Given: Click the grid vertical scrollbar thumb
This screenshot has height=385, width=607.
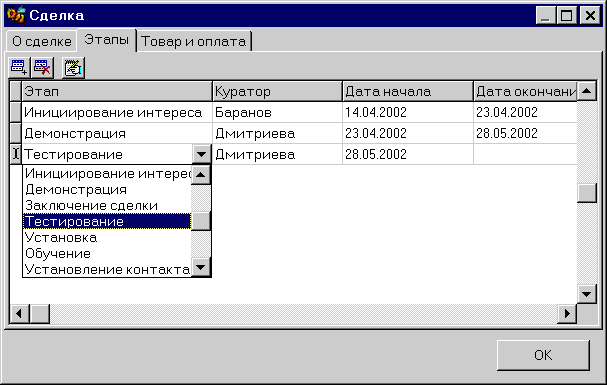Looking at the screenshot, I should (x=586, y=193).
